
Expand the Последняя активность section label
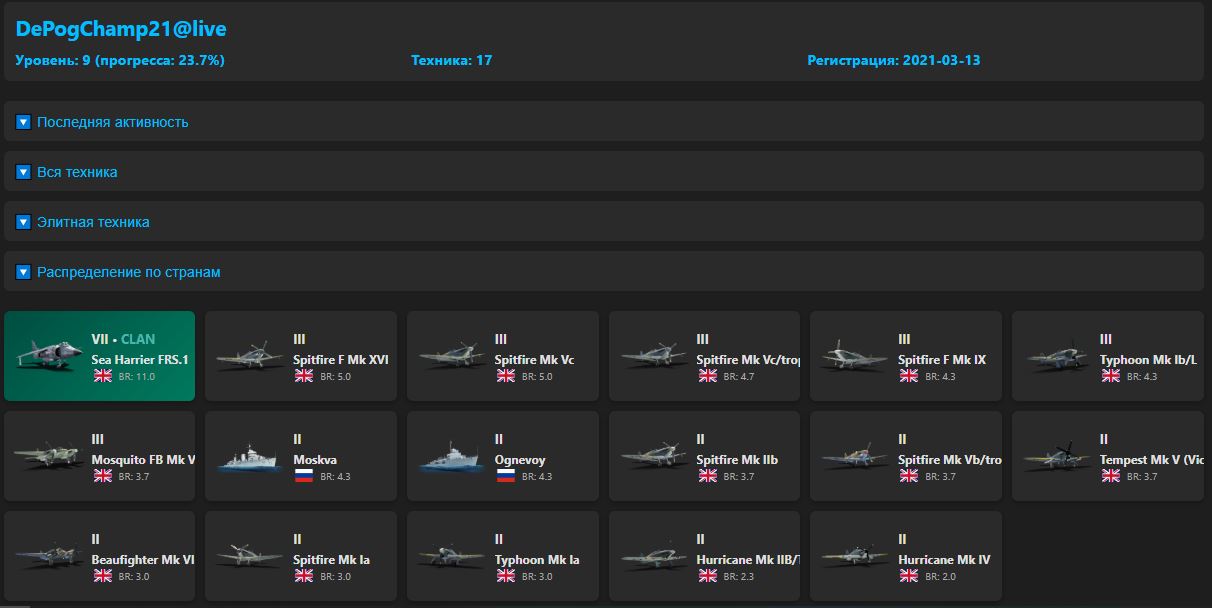coord(112,122)
